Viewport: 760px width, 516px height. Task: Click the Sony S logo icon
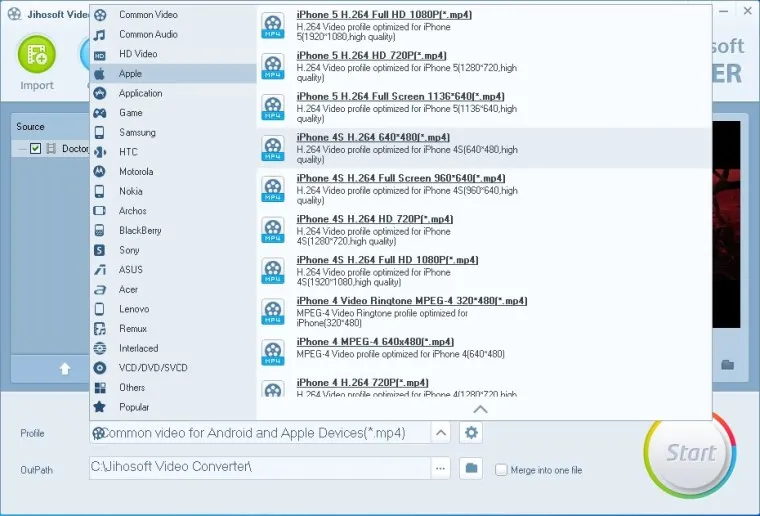tap(99, 250)
